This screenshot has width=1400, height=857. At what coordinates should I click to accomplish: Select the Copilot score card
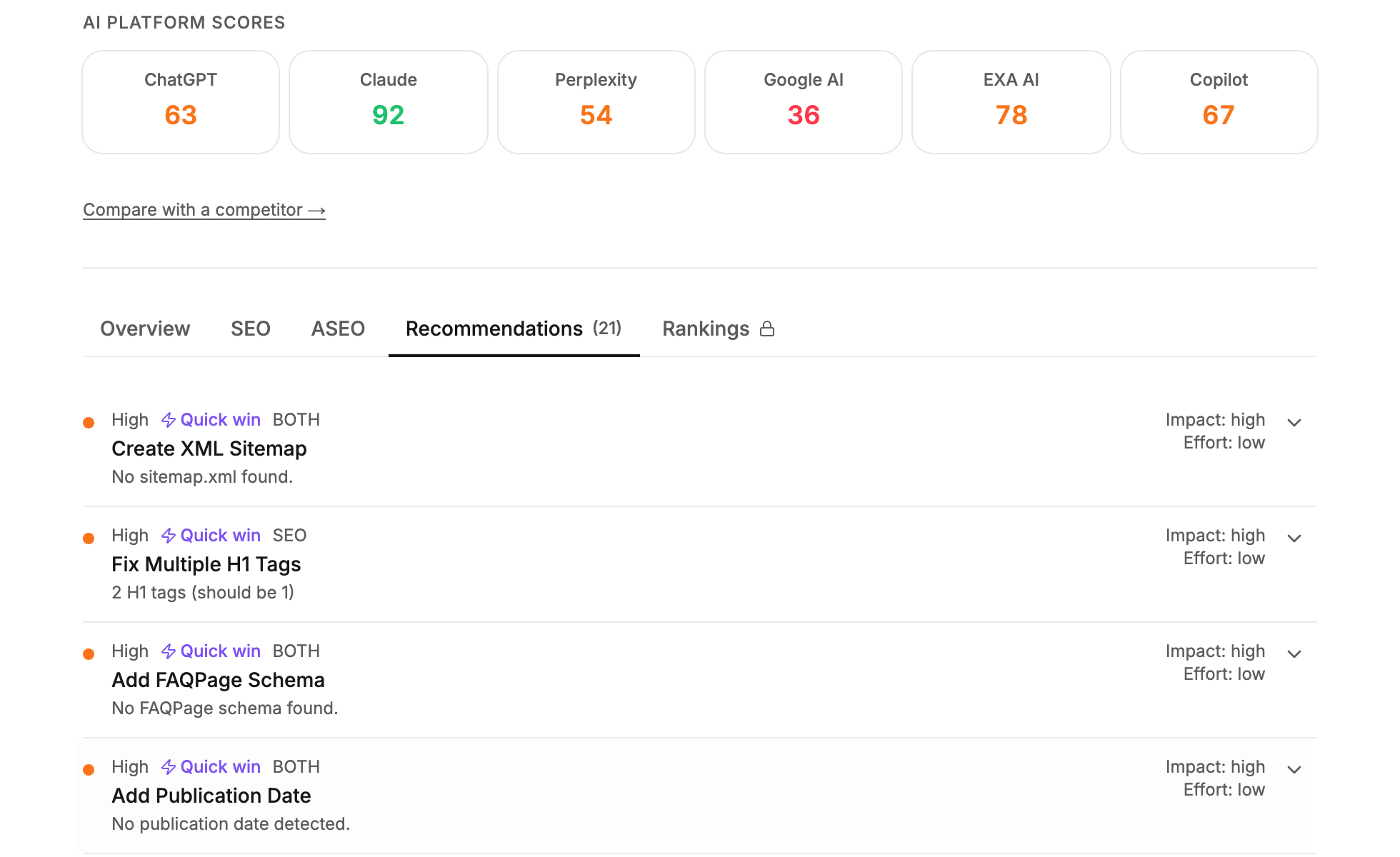1219,101
